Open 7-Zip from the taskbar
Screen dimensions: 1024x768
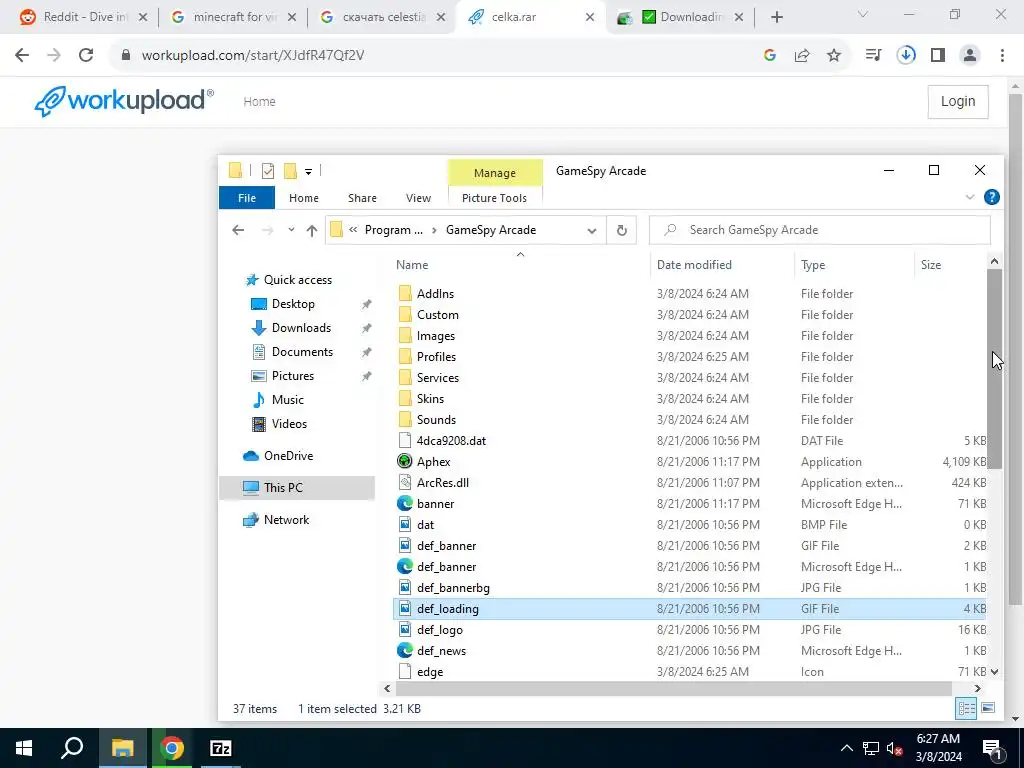point(221,748)
